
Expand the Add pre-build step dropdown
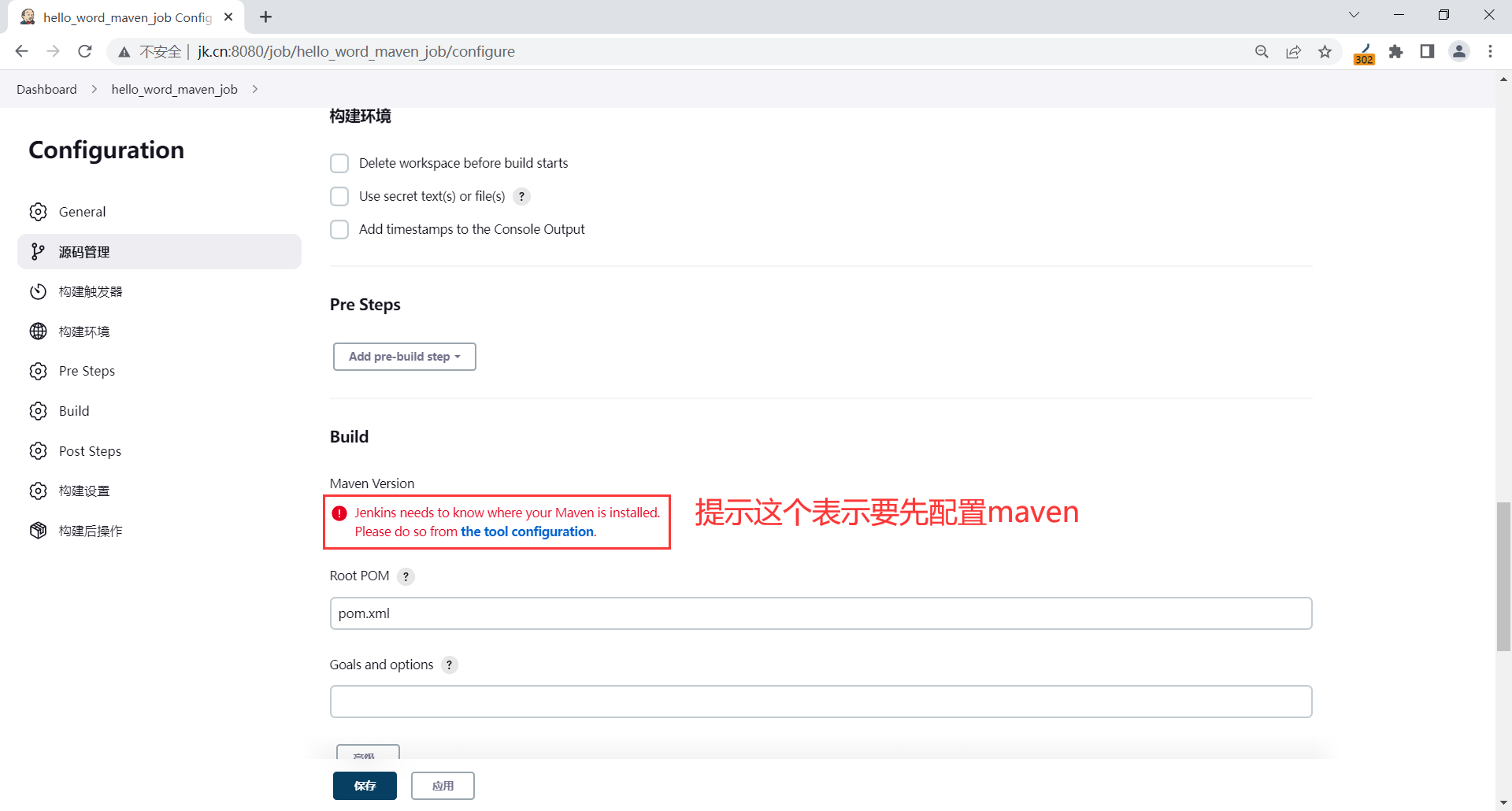point(405,357)
